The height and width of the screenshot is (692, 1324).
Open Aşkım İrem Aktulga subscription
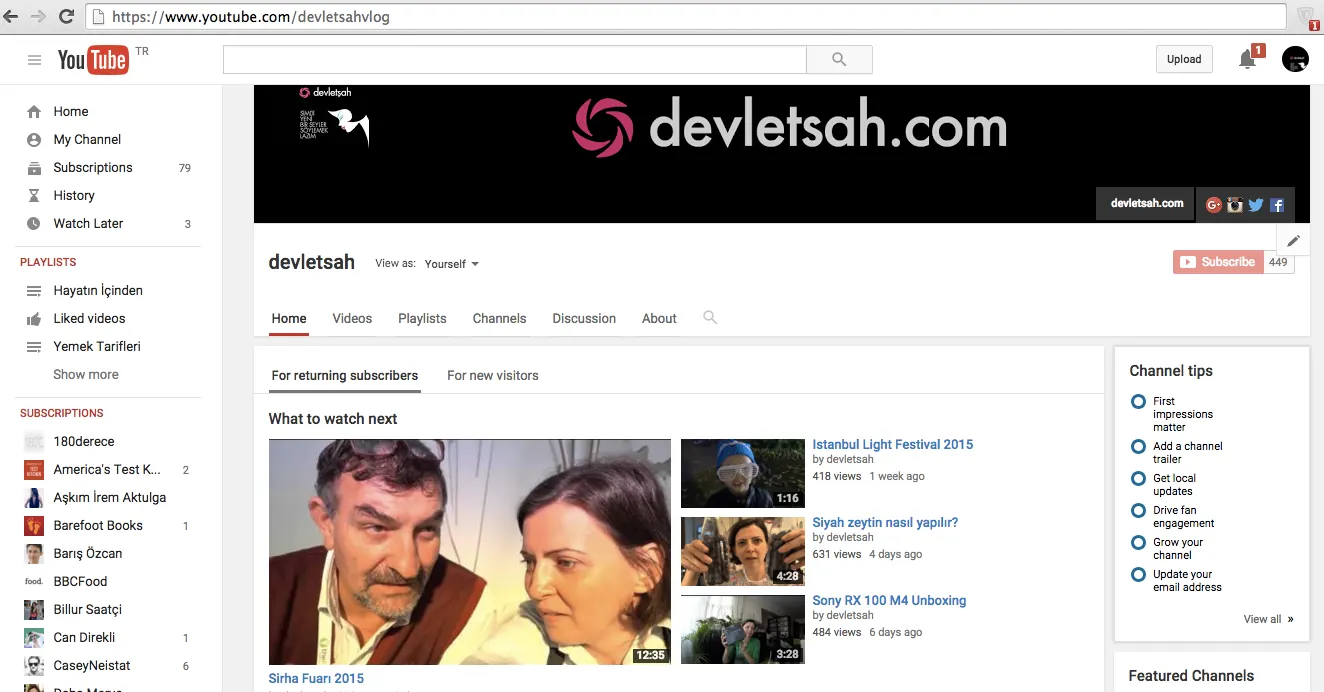click(x=108, y=497)
